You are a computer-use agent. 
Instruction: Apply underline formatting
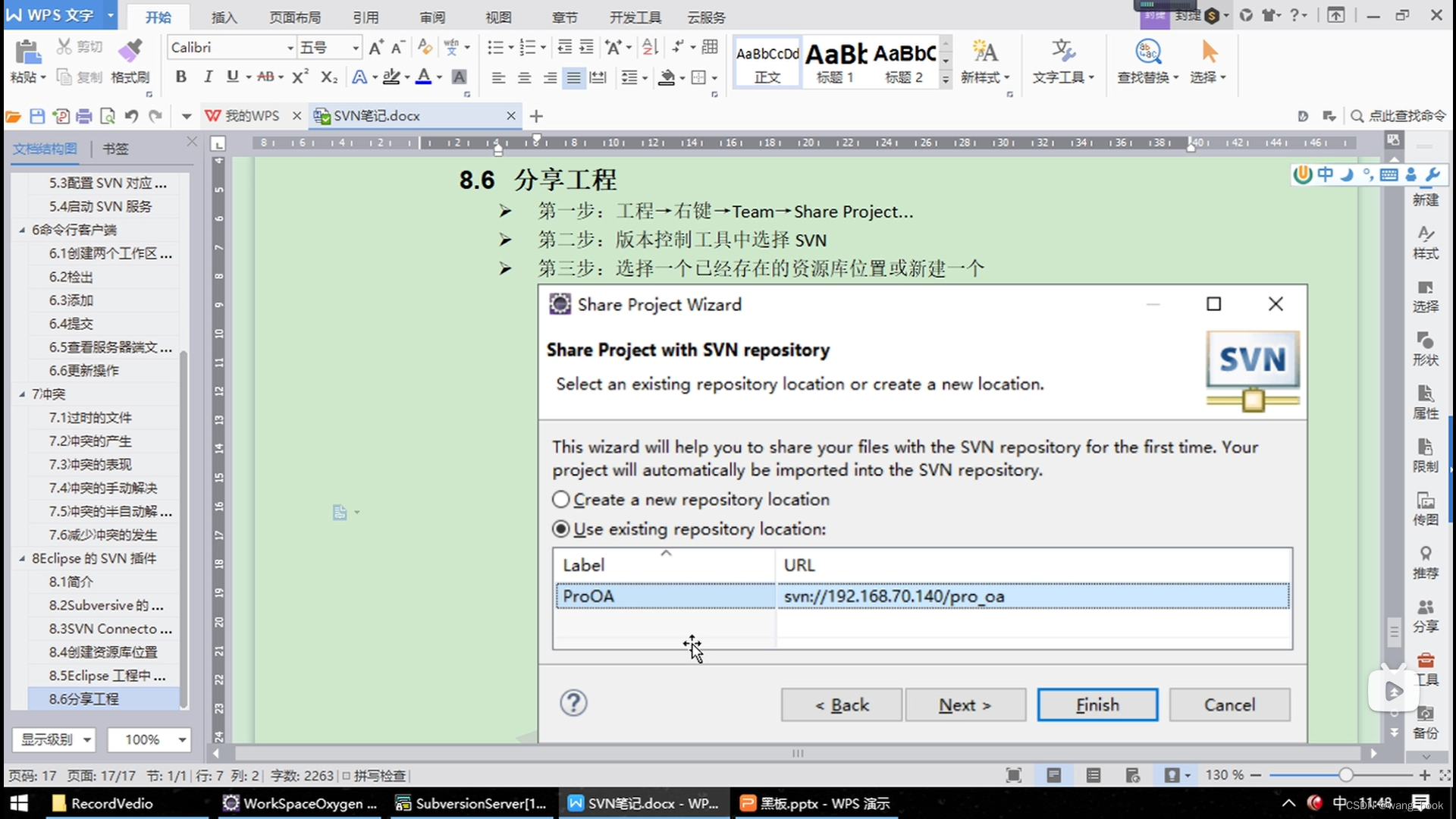pos(232,77)
